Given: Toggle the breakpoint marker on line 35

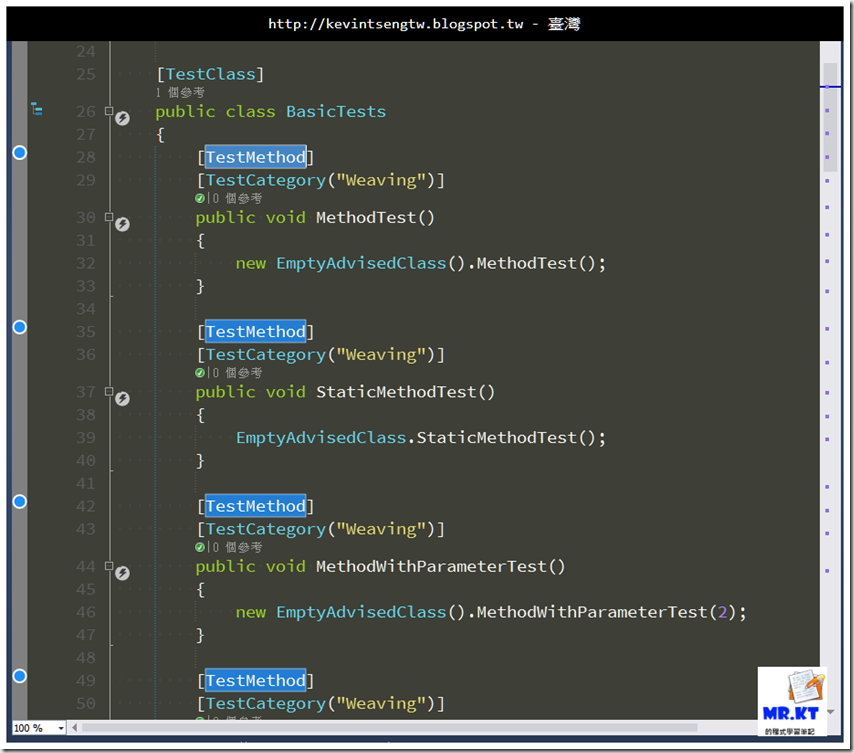Looking at the screenshot, I should click(20, 327).
